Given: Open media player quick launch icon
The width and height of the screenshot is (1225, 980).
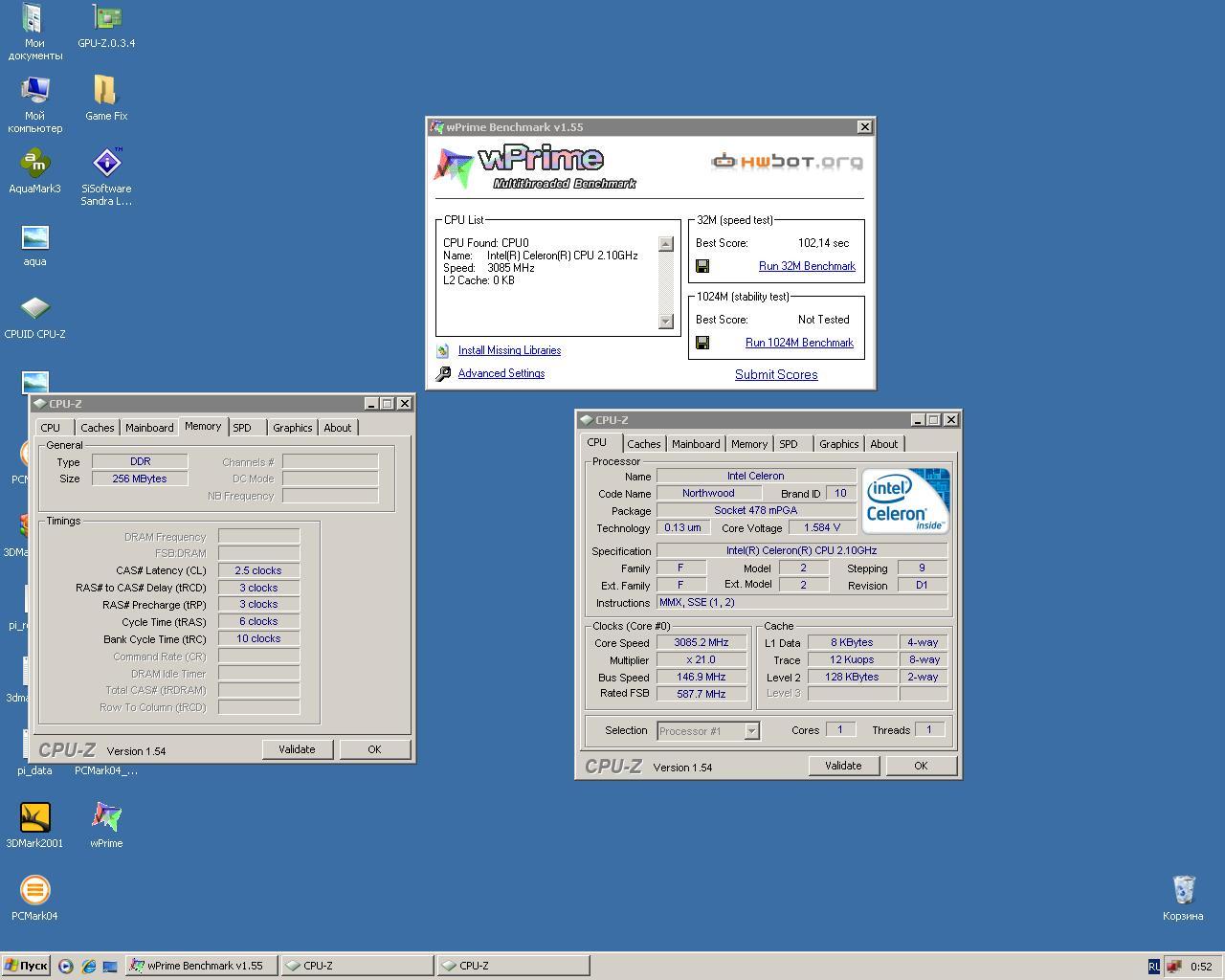Looking at the screenshot, I should 65,966.
